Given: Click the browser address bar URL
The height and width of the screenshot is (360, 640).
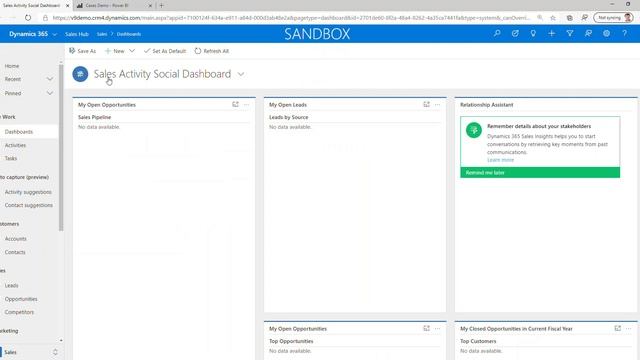Looking at the screenshot, I should (291, 18).
